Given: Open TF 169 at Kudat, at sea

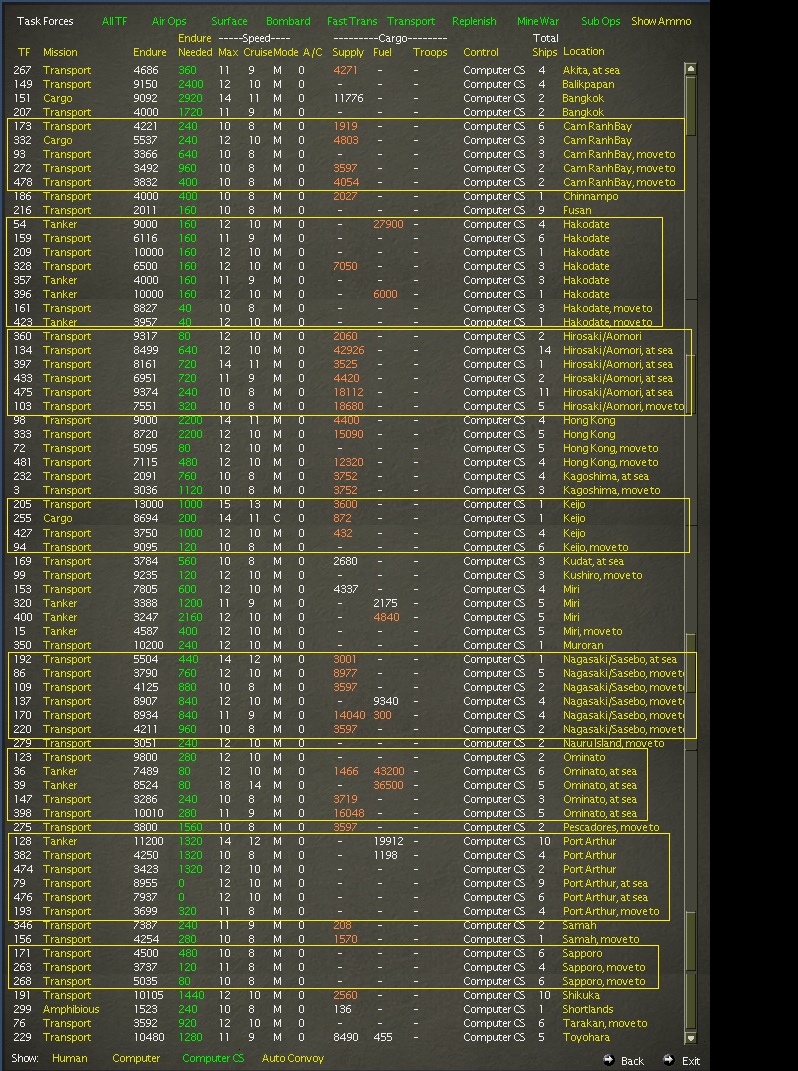Looking at the screenshot, I should [345, 561].
